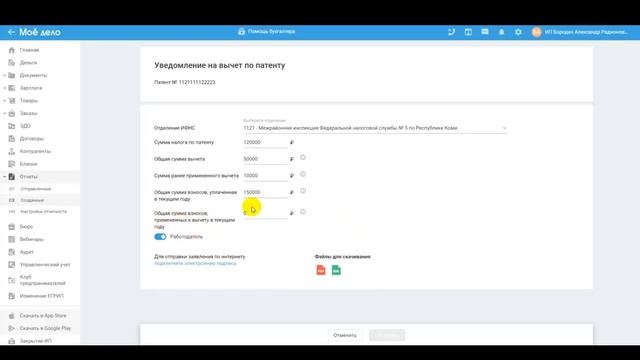
Task: Open Помощь бухгалтера in the top bar
Action: pyautogui.click(x=267, y=31)
